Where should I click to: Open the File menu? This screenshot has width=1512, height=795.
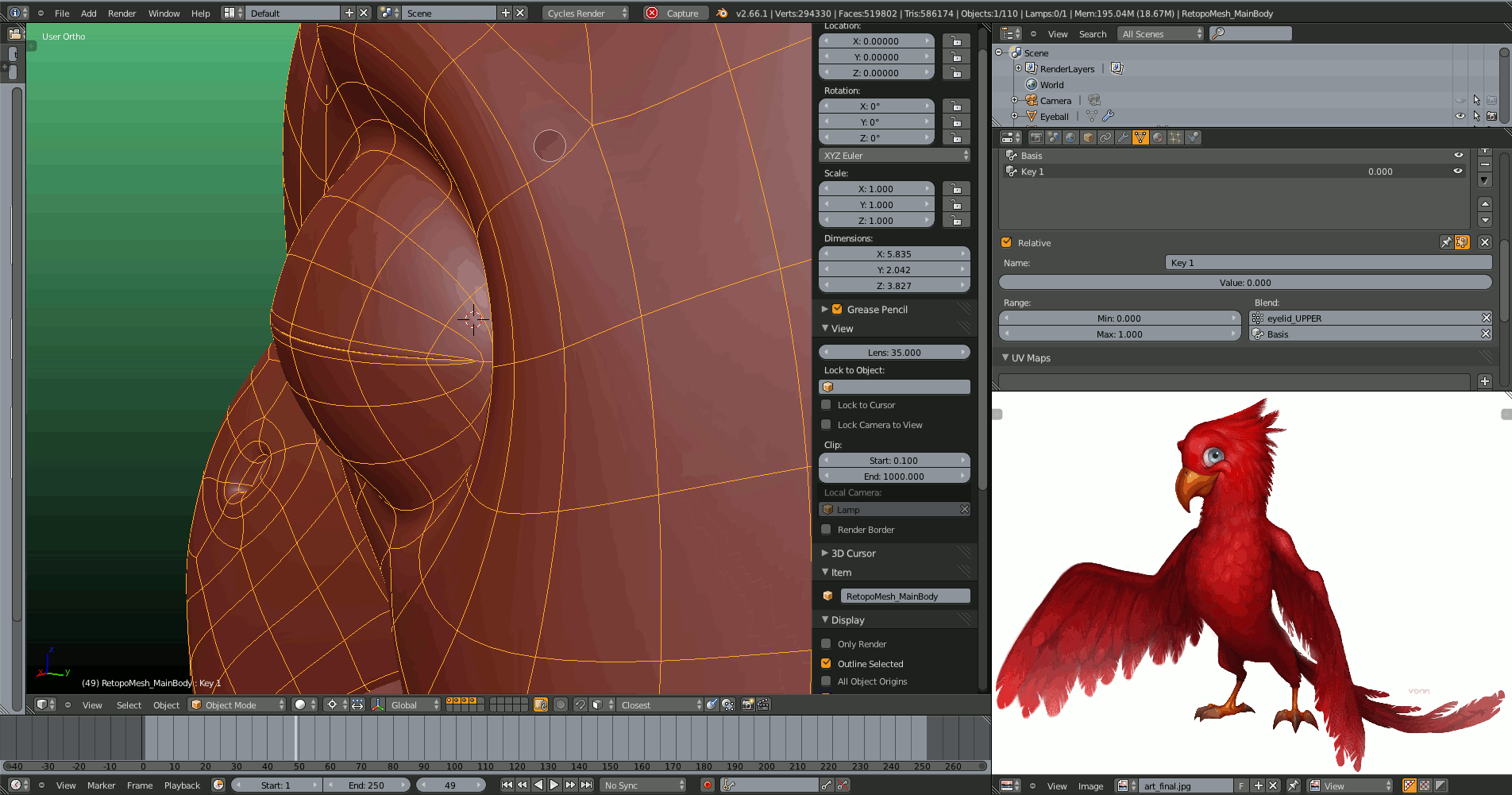(62, 13)
